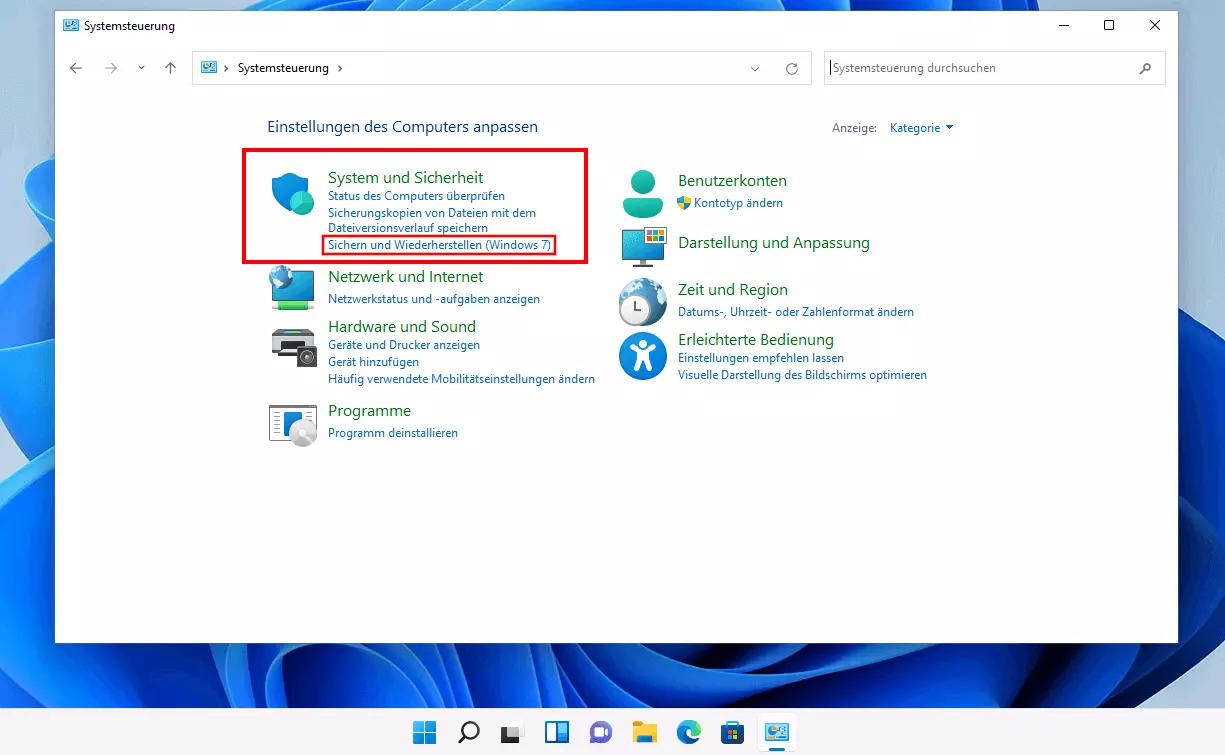
Task: Click the shield icon beside Kontotyp ändern
Action: (x=684, y=203)
